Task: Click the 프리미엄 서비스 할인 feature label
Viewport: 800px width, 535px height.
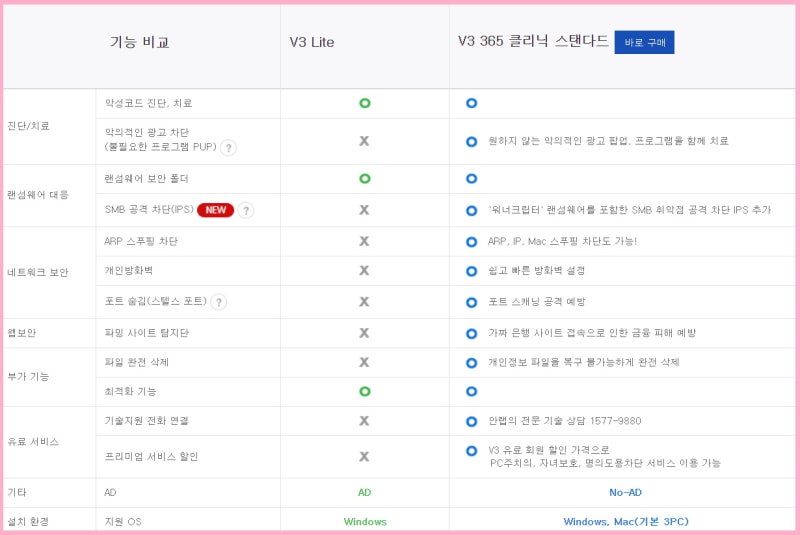Action: pyautogui.click(x=151, y=457)
